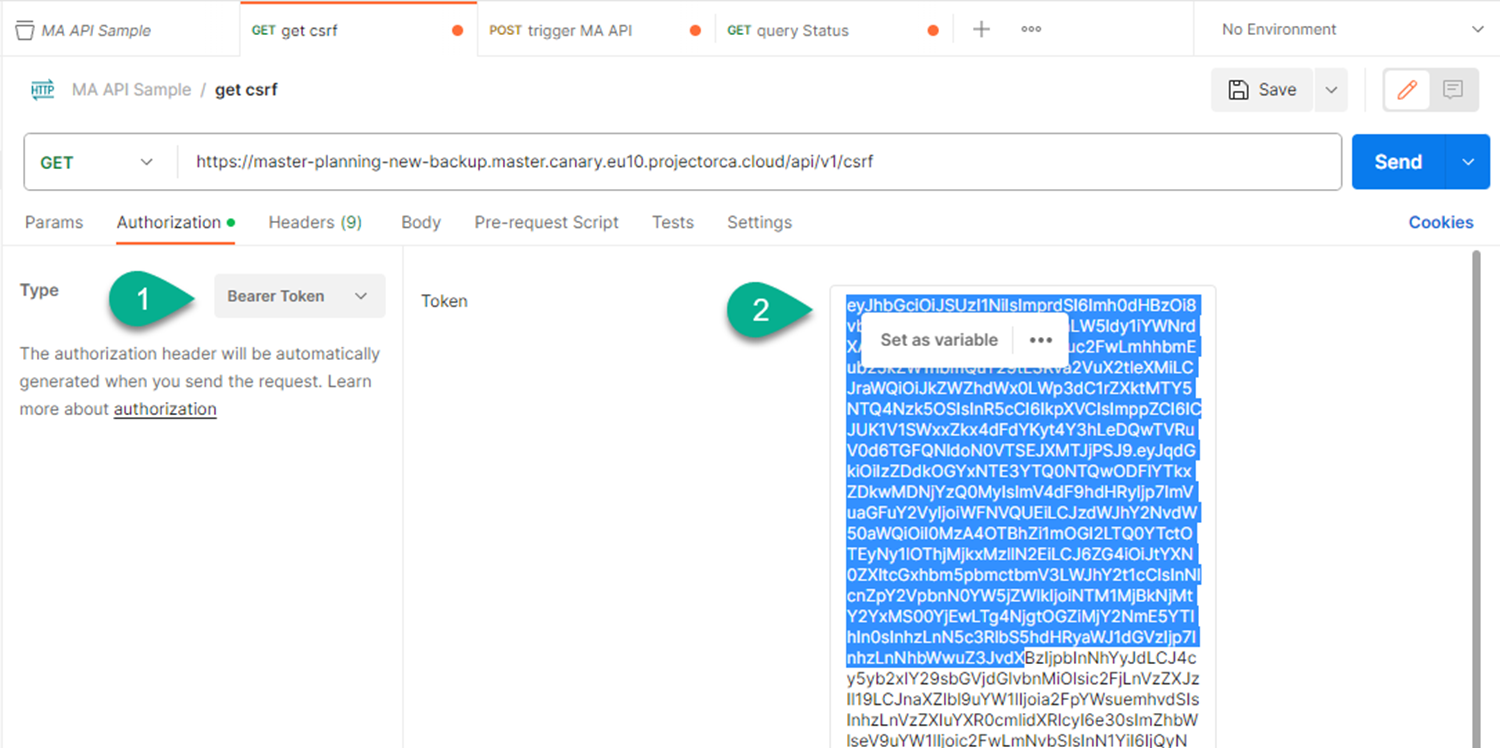Open the tab options three-dot menu
The width and height of the screenshot is (1500, 748).
tap(1031, 30)
